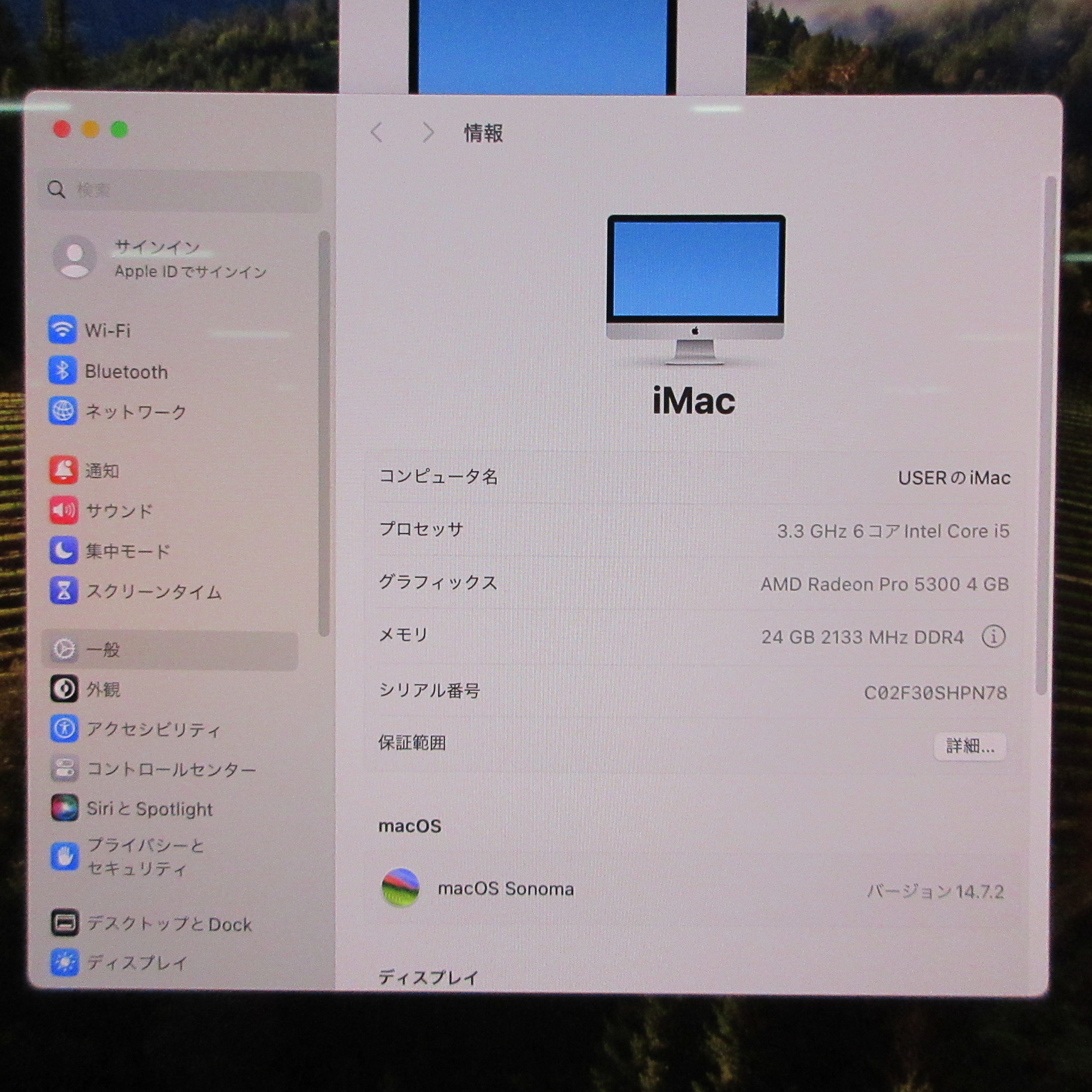This screenshot has height=1092, width=1092.
Task: Click the ネットワーク globe icon
Action: tap(62, 411)
